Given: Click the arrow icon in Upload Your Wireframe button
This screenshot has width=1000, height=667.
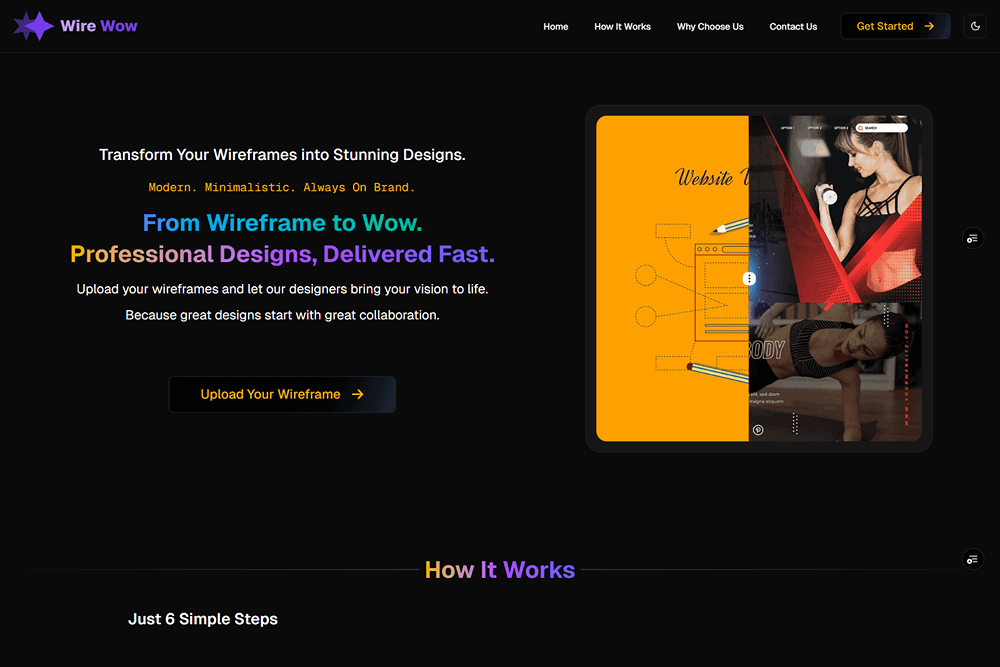Looking at the screenshot, I should 358,395.
